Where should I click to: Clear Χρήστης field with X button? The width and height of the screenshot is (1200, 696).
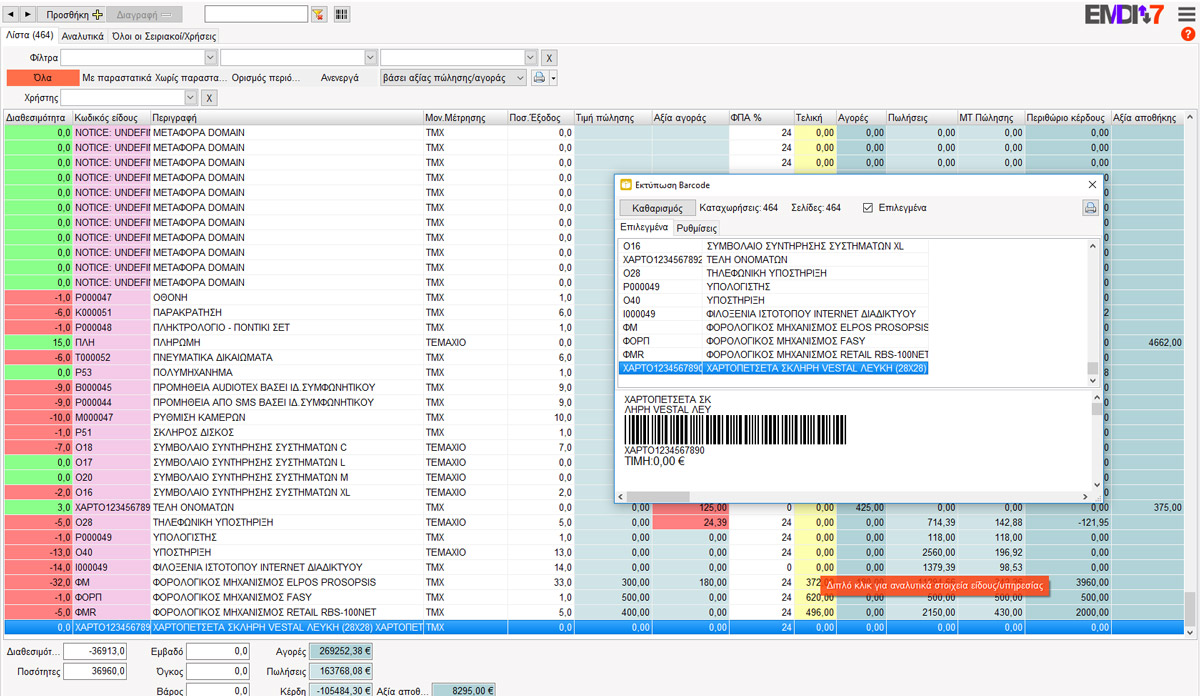208,98
